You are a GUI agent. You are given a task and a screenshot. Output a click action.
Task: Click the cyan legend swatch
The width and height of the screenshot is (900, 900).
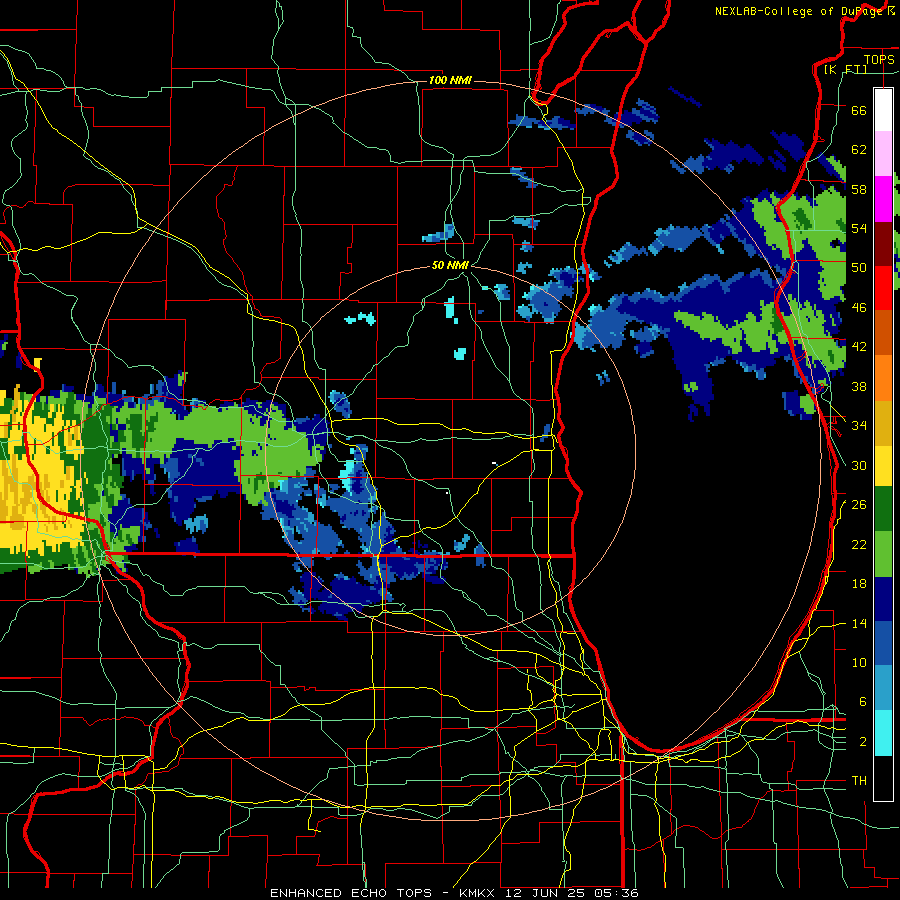[883, 733]
